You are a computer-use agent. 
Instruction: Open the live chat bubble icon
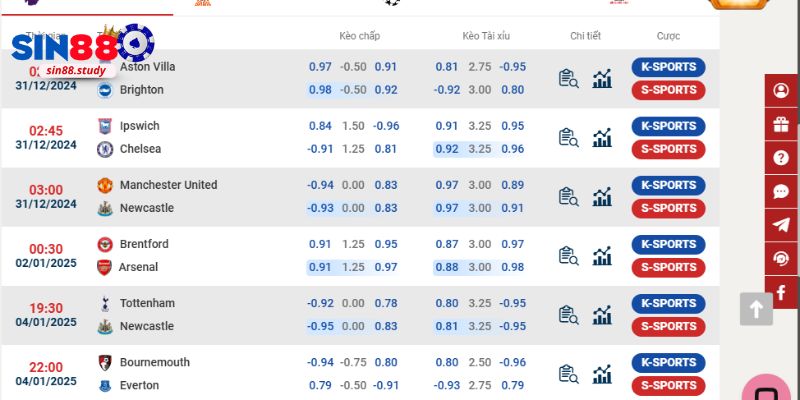[x=781, y=192]
